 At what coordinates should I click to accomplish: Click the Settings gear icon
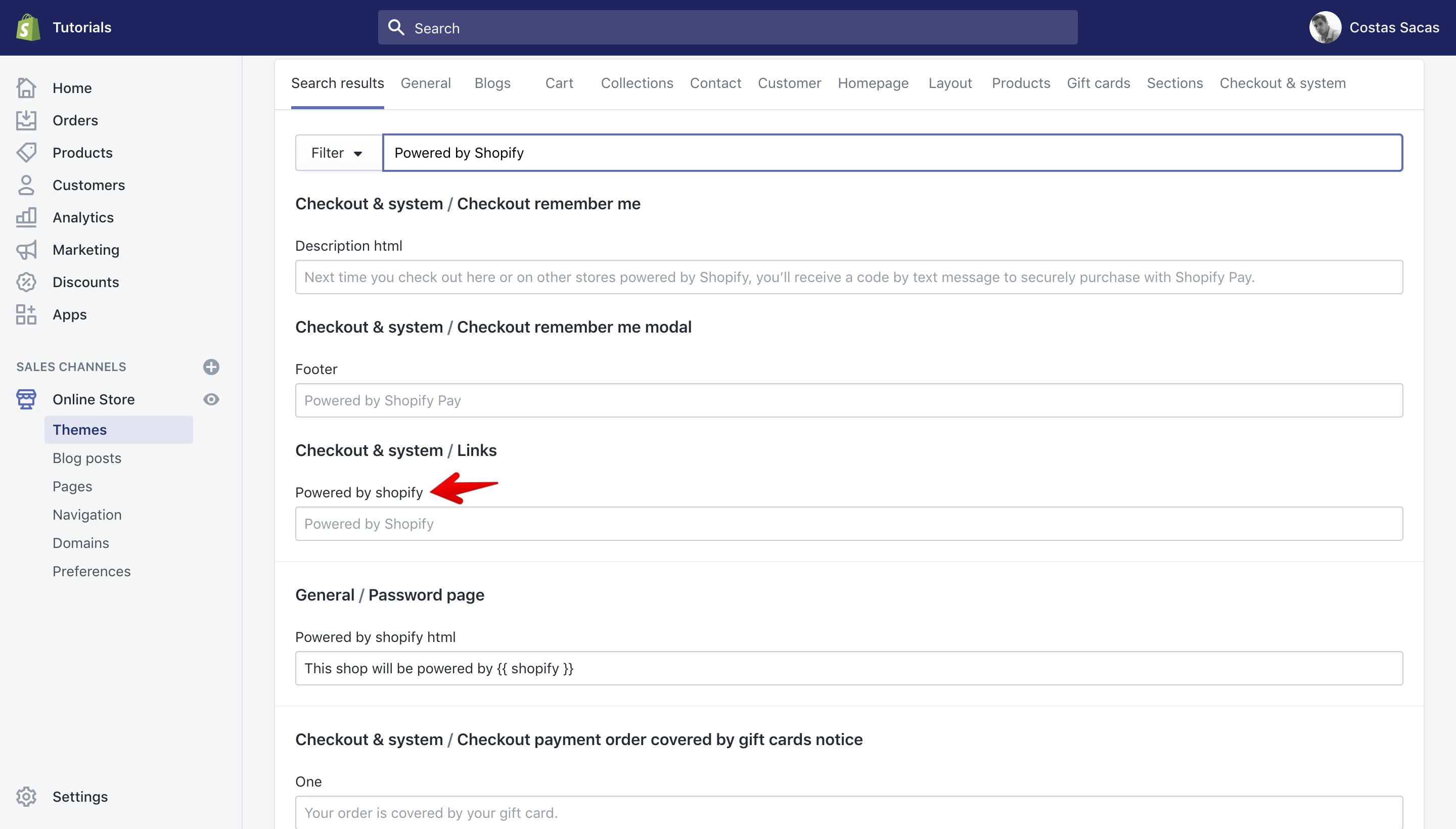pyautogui.click(x=26, y=797)
